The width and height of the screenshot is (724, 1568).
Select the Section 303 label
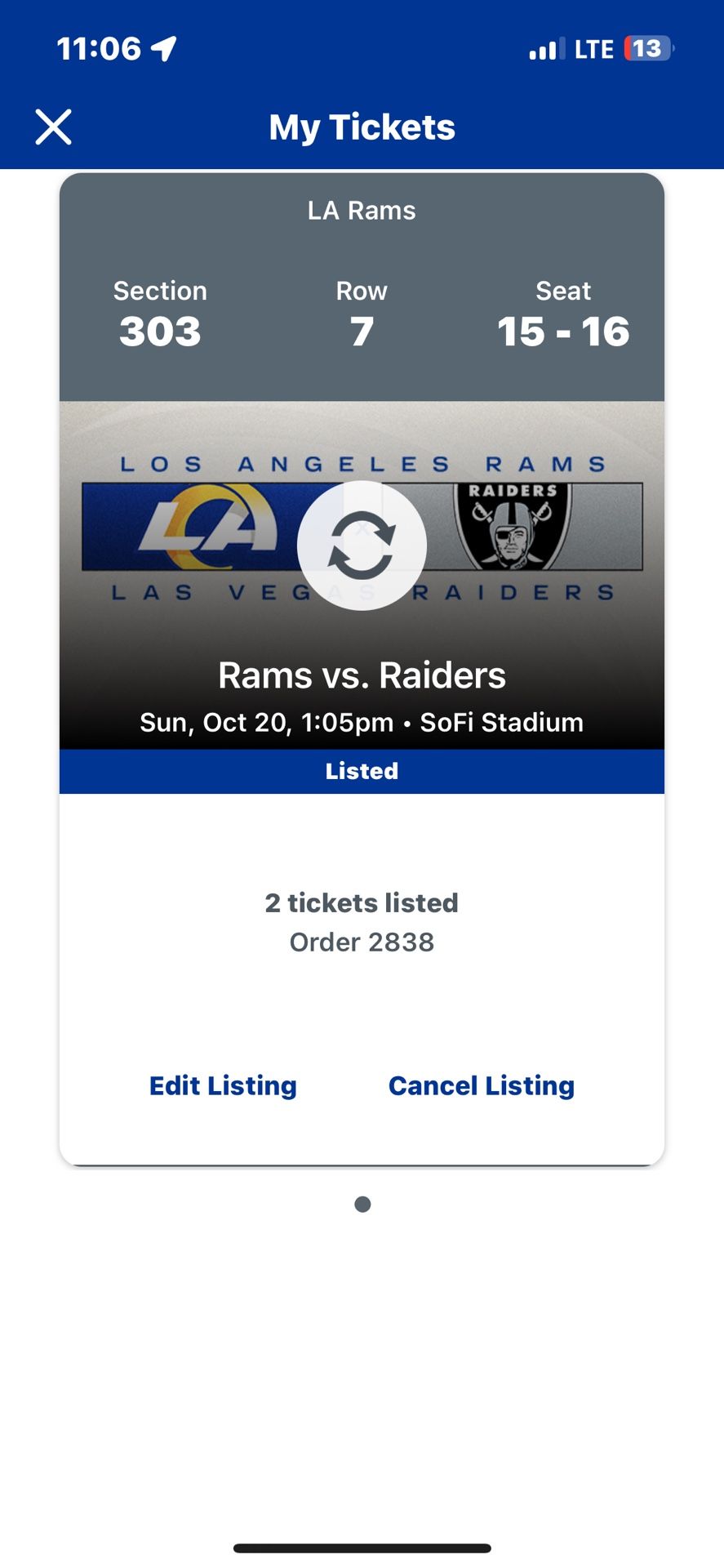coord(160,314)
